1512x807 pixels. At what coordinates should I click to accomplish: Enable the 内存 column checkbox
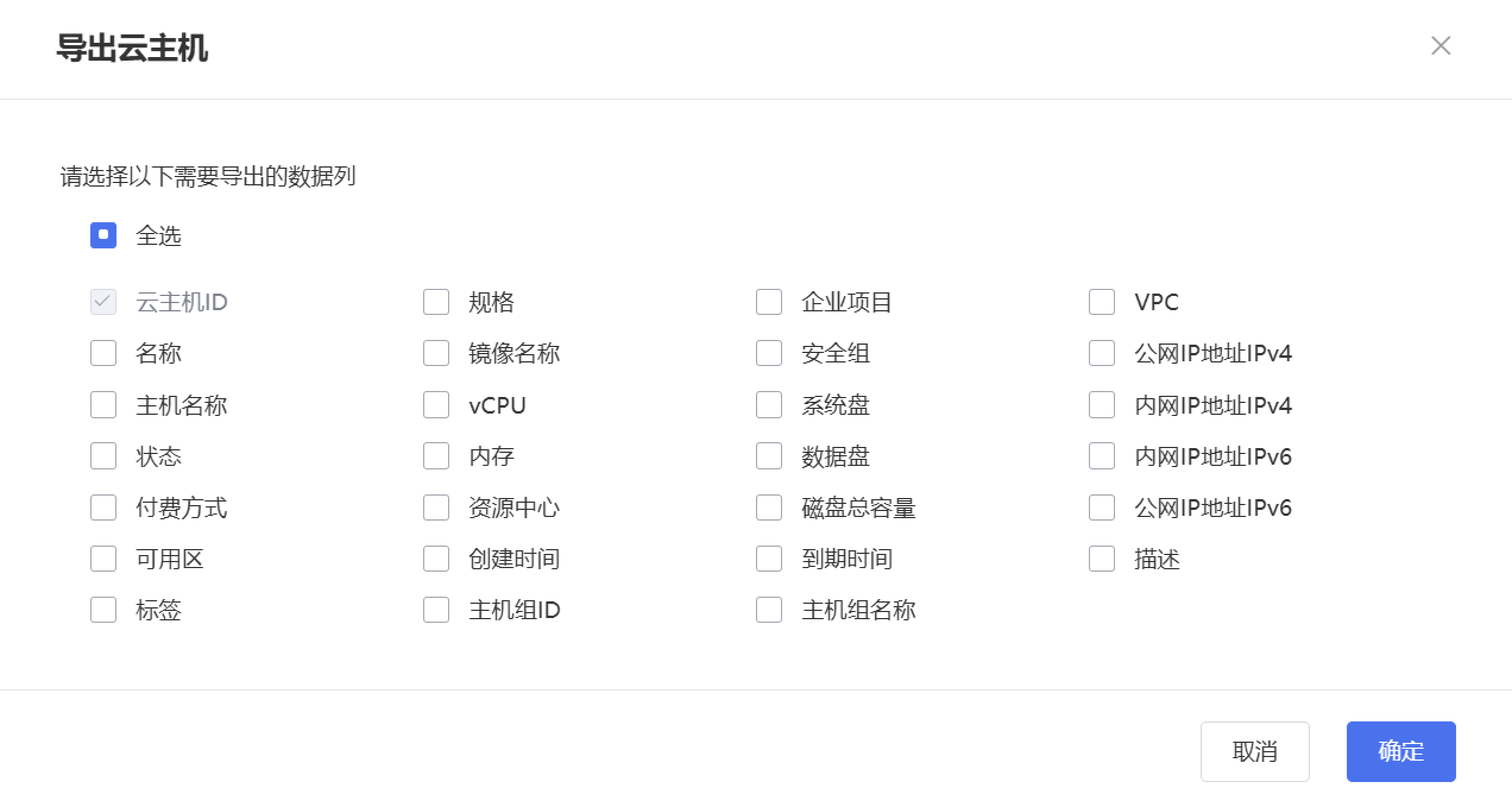click(x=436, y=456)
